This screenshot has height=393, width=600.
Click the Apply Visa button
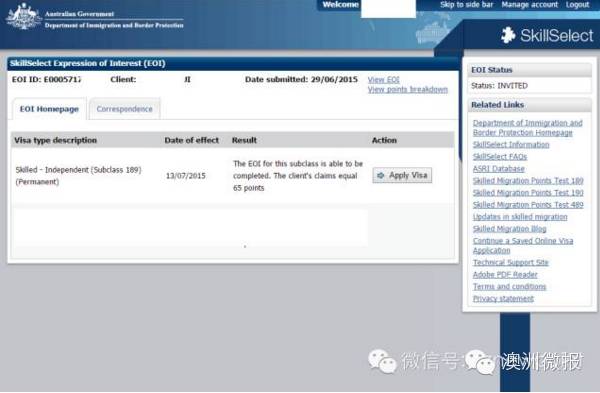pos(402,175)
